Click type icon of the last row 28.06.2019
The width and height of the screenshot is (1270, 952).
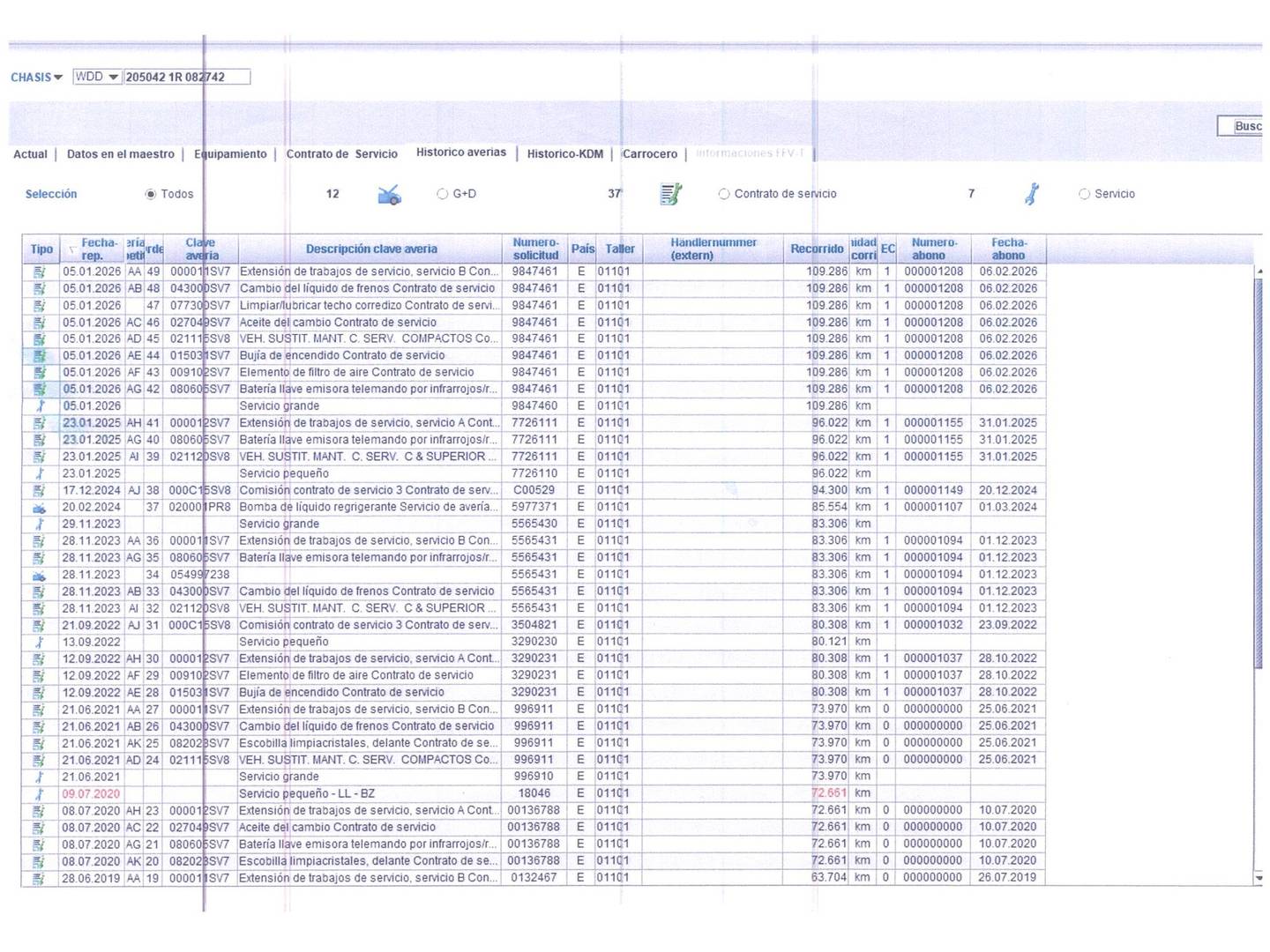coord(39,879)
